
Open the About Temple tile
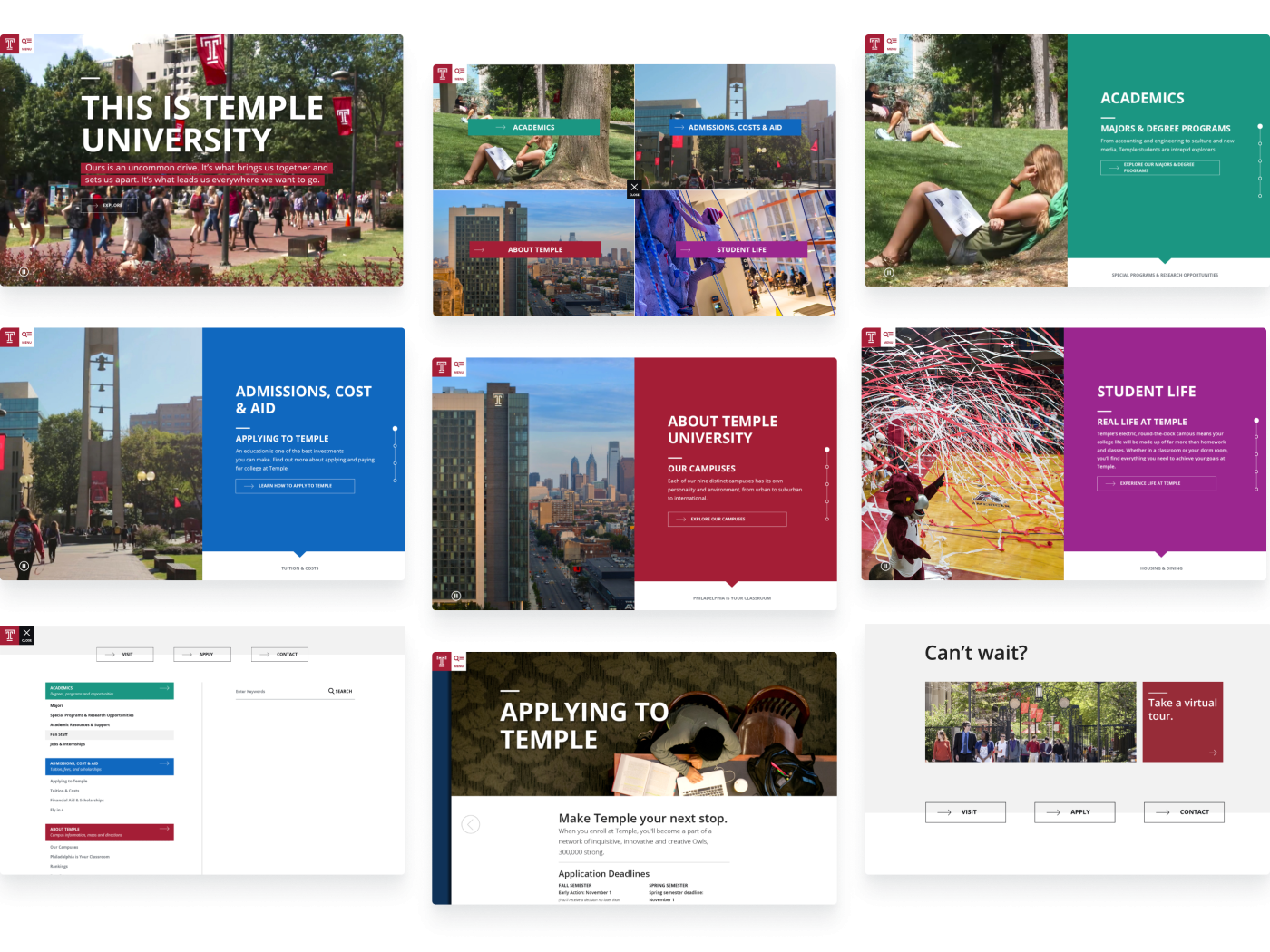point(535,249)
